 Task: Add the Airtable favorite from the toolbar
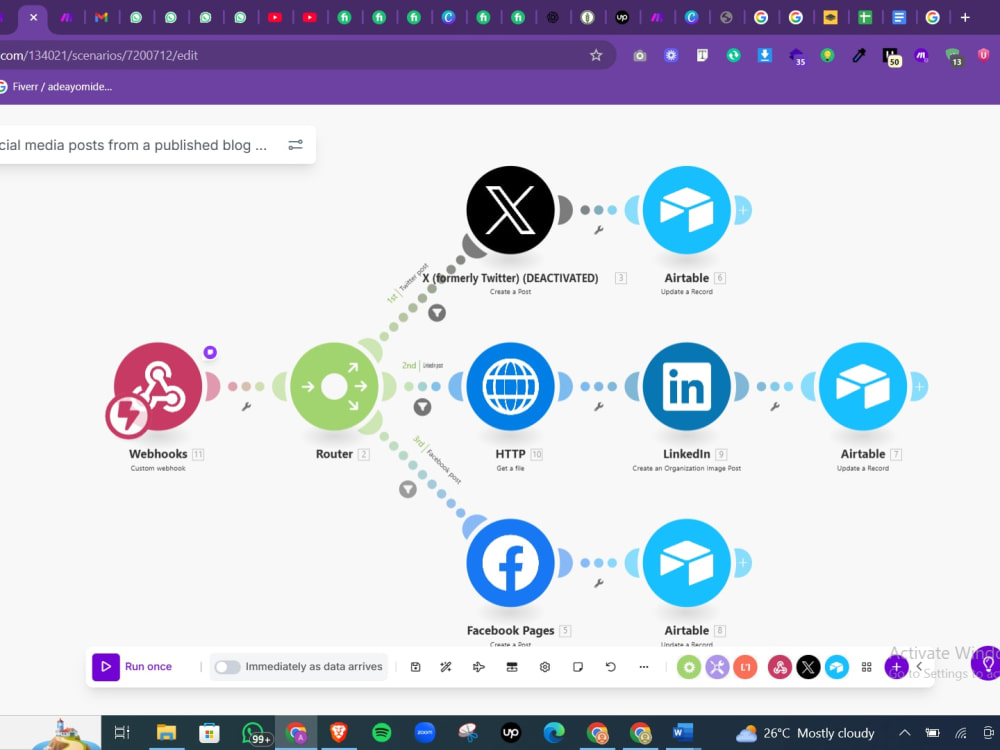(837, 667)
